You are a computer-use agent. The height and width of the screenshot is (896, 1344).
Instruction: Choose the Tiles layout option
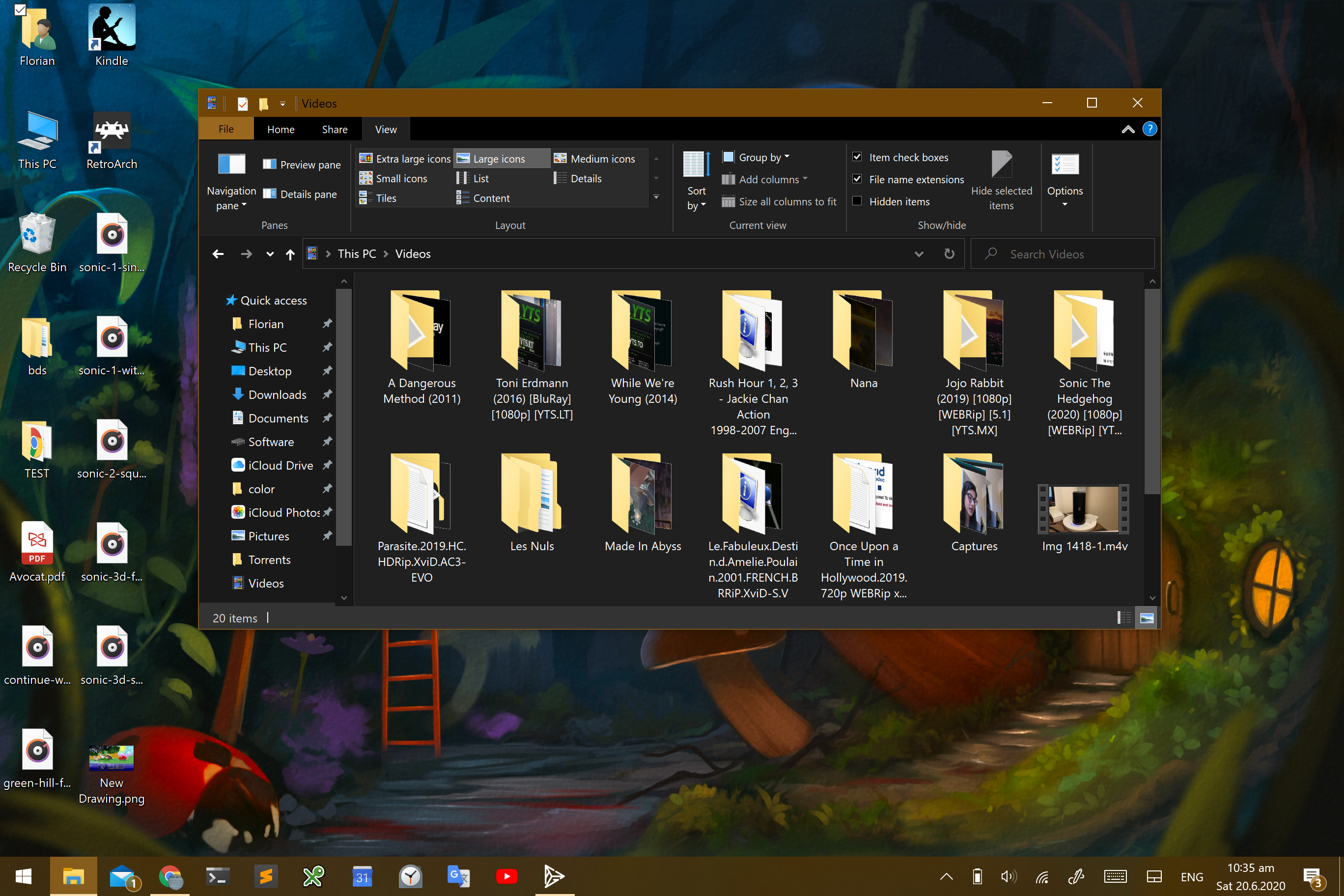(378, 198)
